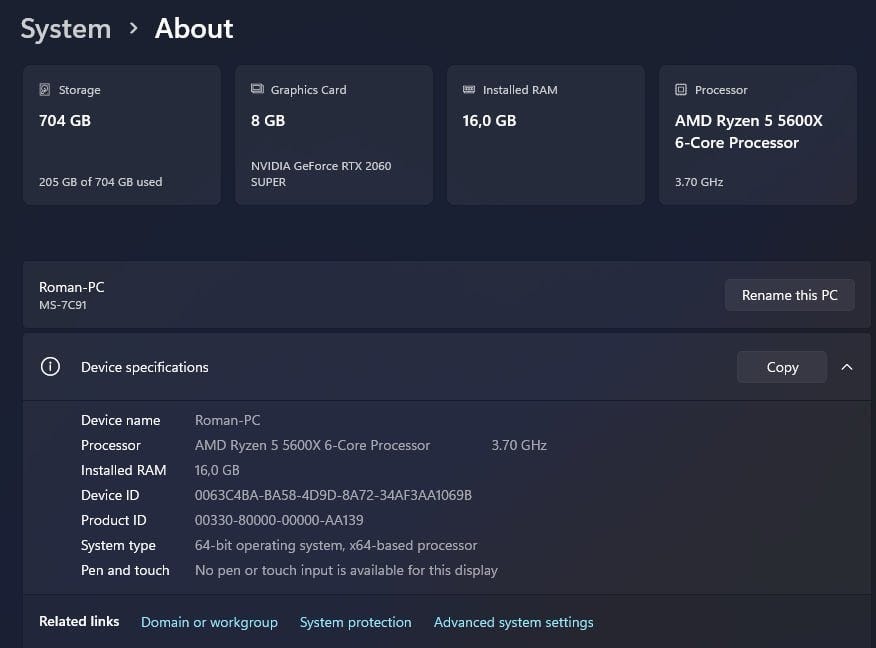Collapse the Device specifications section
Screen dimensions: 876x648
847,367
